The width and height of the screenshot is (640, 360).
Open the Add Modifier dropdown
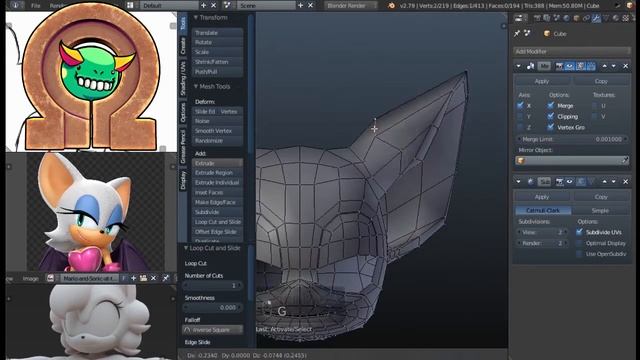[x=571, y=52]
